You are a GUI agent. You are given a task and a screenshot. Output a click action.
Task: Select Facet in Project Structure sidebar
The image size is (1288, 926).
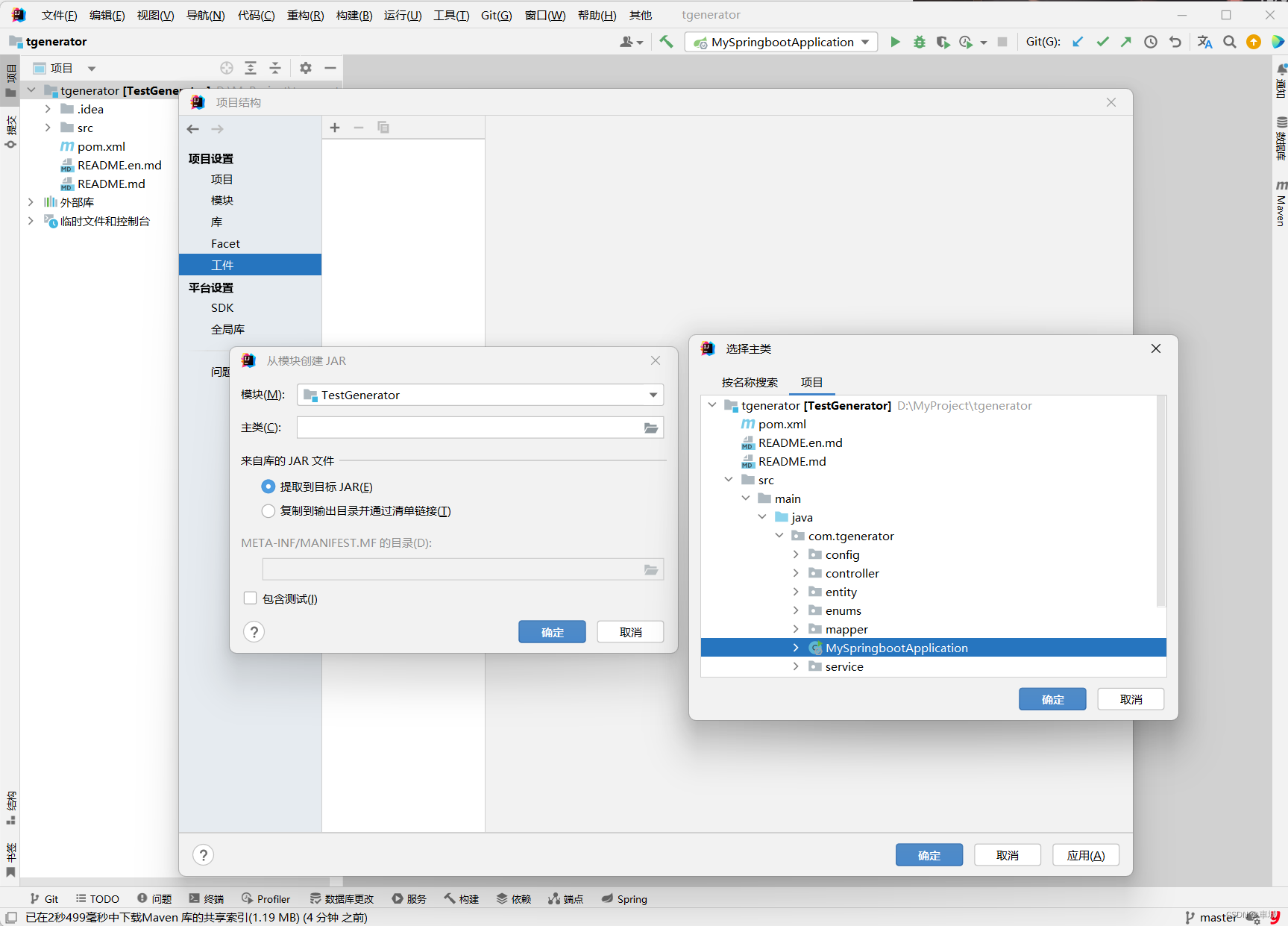(225, 243)
